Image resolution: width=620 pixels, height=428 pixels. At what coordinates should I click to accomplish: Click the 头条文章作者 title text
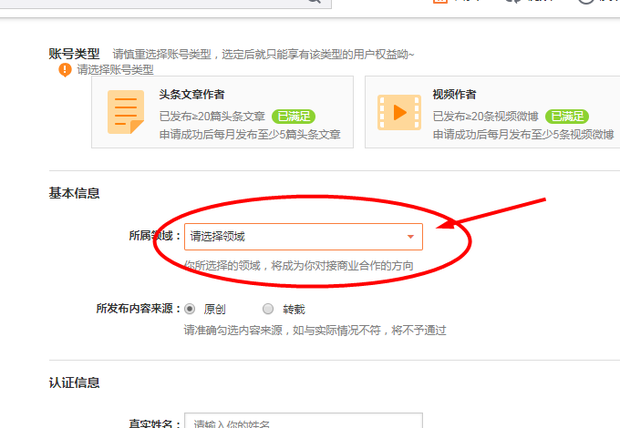(x=192, y=95)
